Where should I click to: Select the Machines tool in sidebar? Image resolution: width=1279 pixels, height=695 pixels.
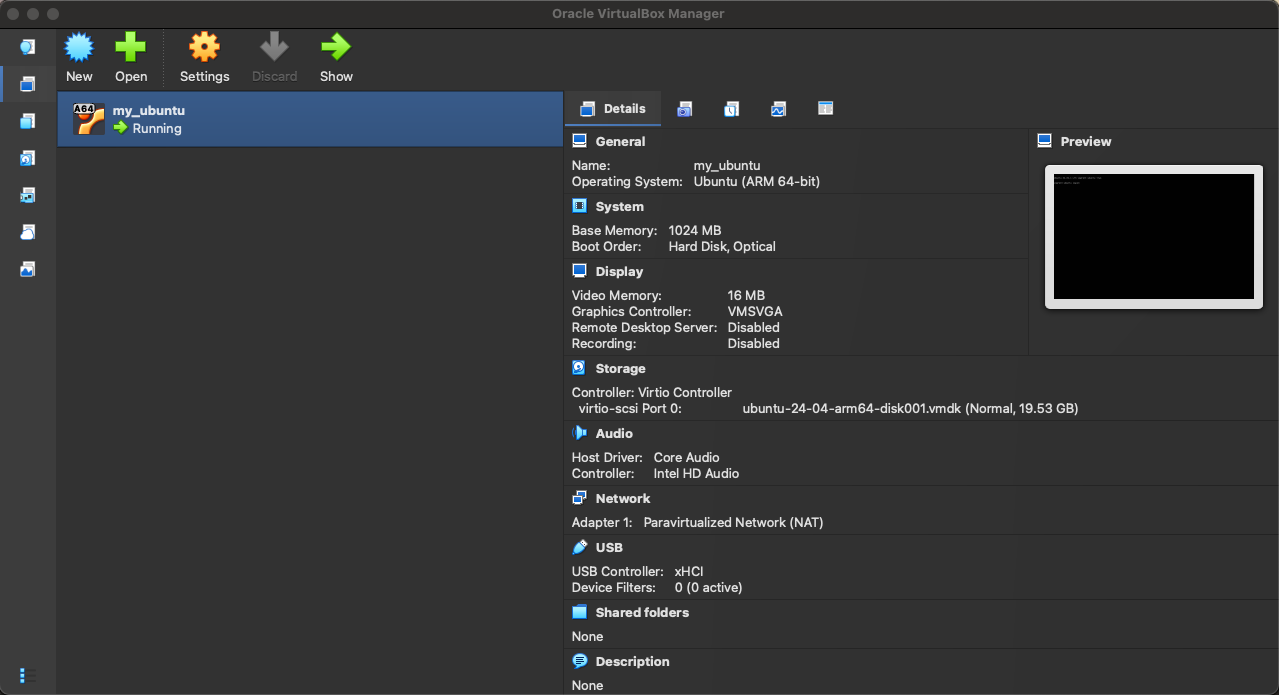[x=28, y=84]
